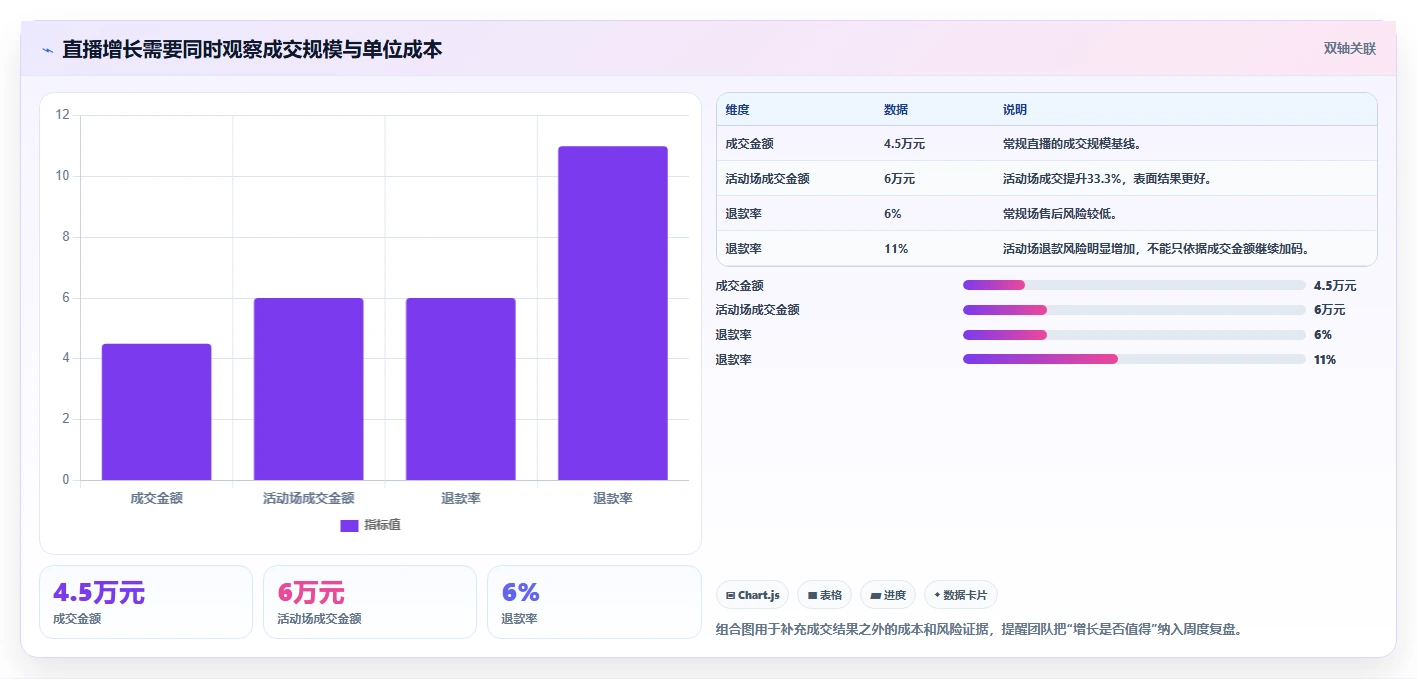This screenshot has width=1417, height=679.
Task: Click the Chart.js chip
Action: (x=752, y=595)
